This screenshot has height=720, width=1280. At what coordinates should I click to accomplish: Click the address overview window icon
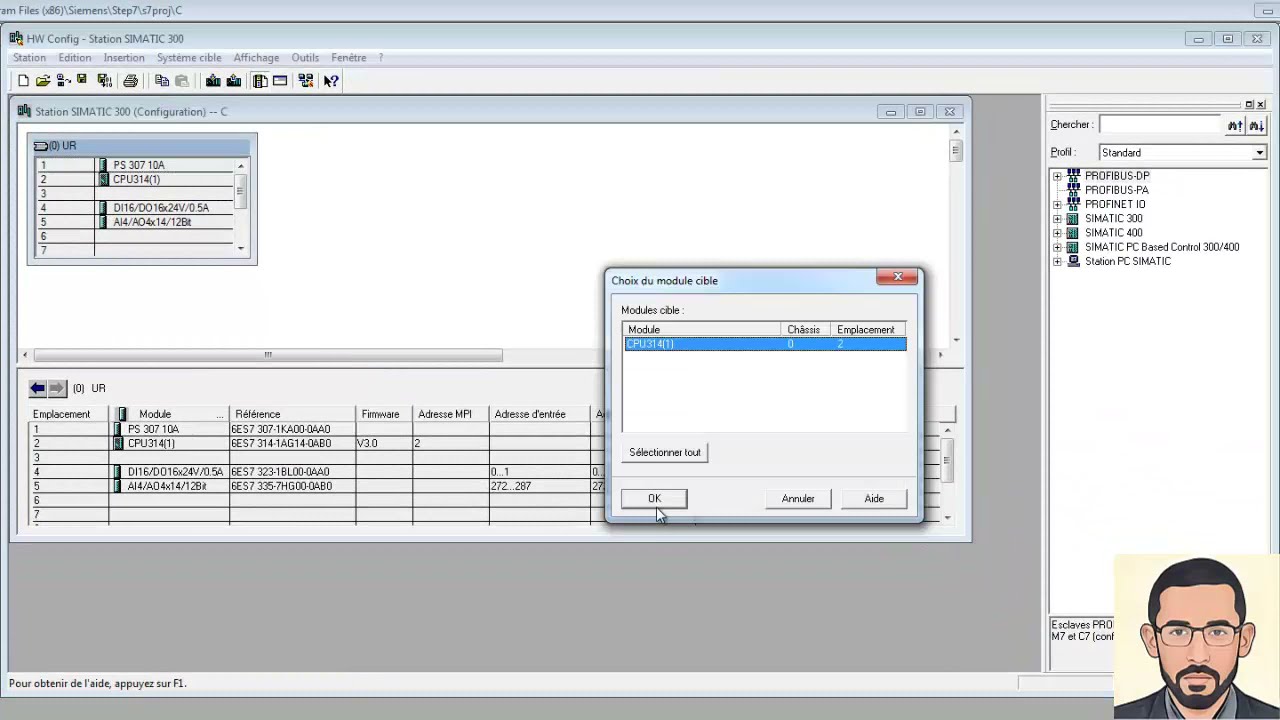click(280, 81)
